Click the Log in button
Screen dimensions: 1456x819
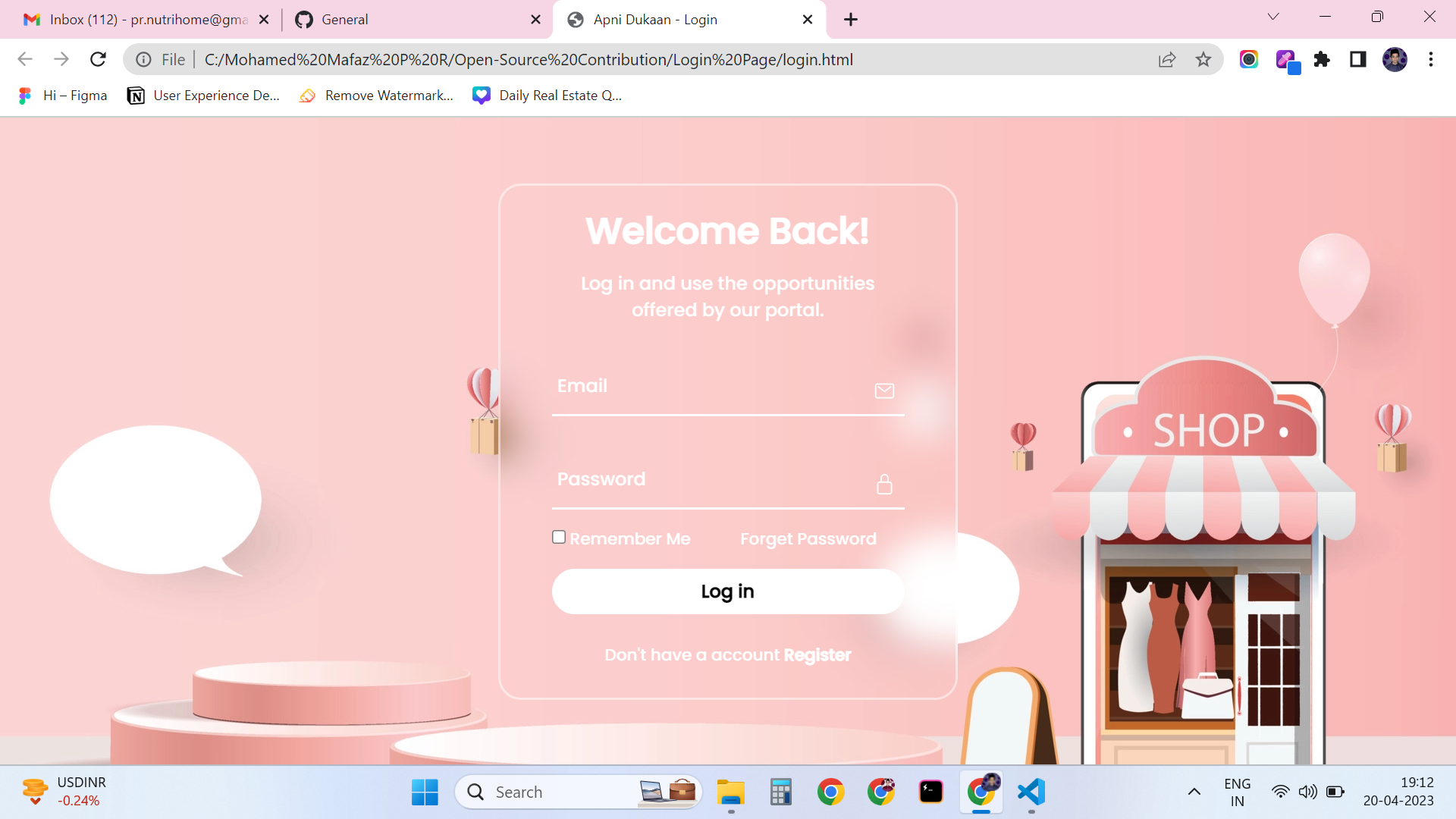pos(727,591)
